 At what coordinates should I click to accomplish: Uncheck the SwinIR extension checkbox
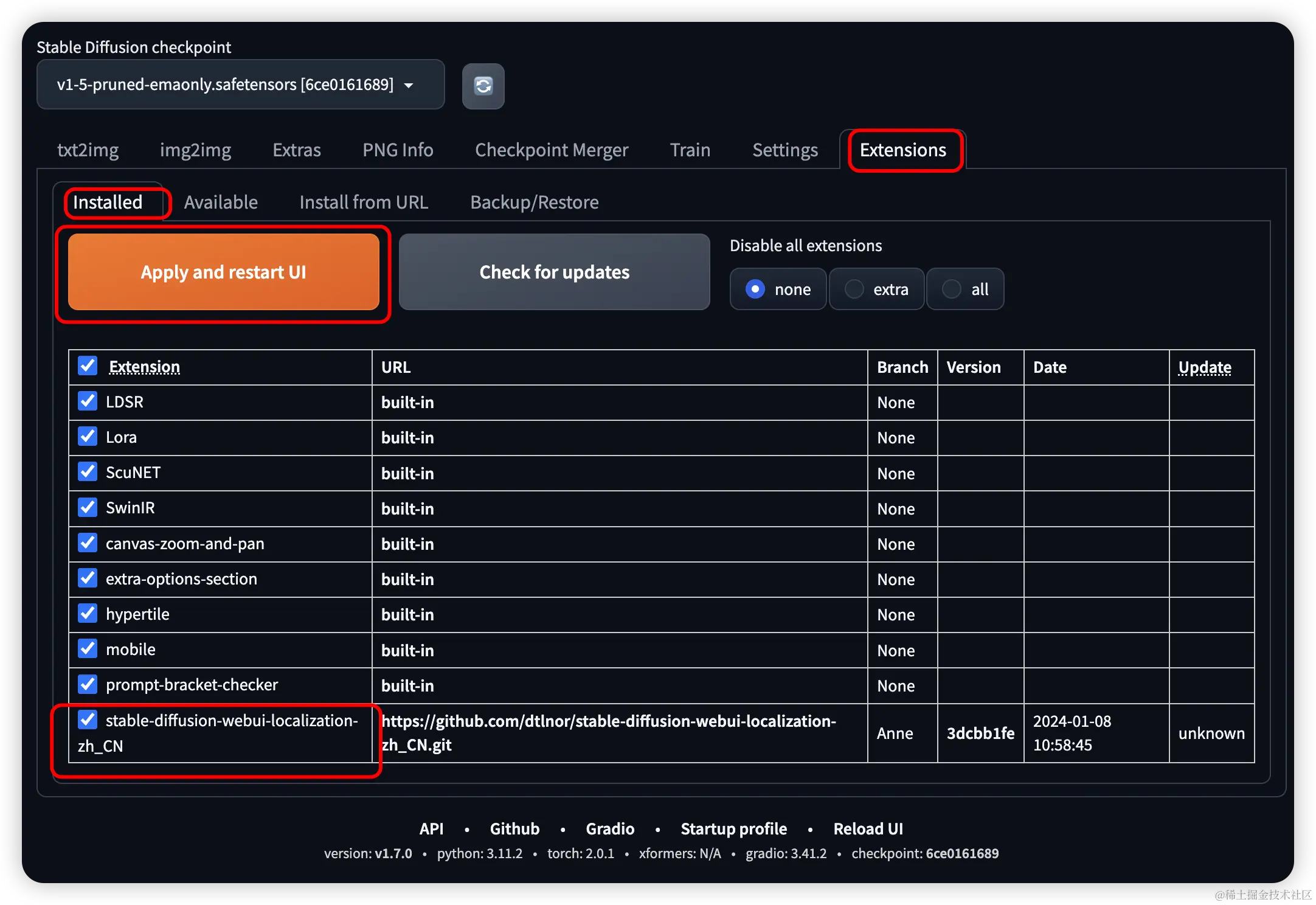pos(88,507)
